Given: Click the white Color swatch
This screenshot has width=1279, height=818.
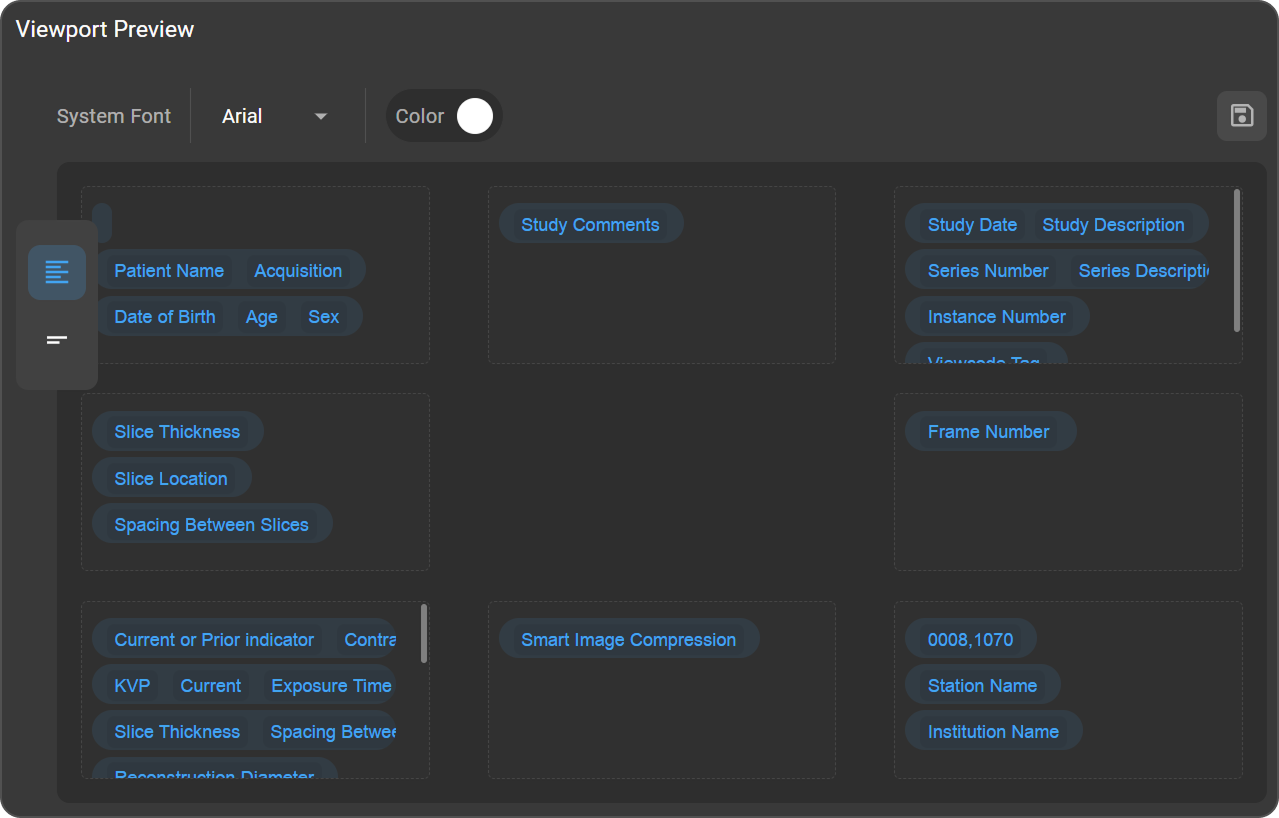Looking at the screenshot, I should (475, 116).
